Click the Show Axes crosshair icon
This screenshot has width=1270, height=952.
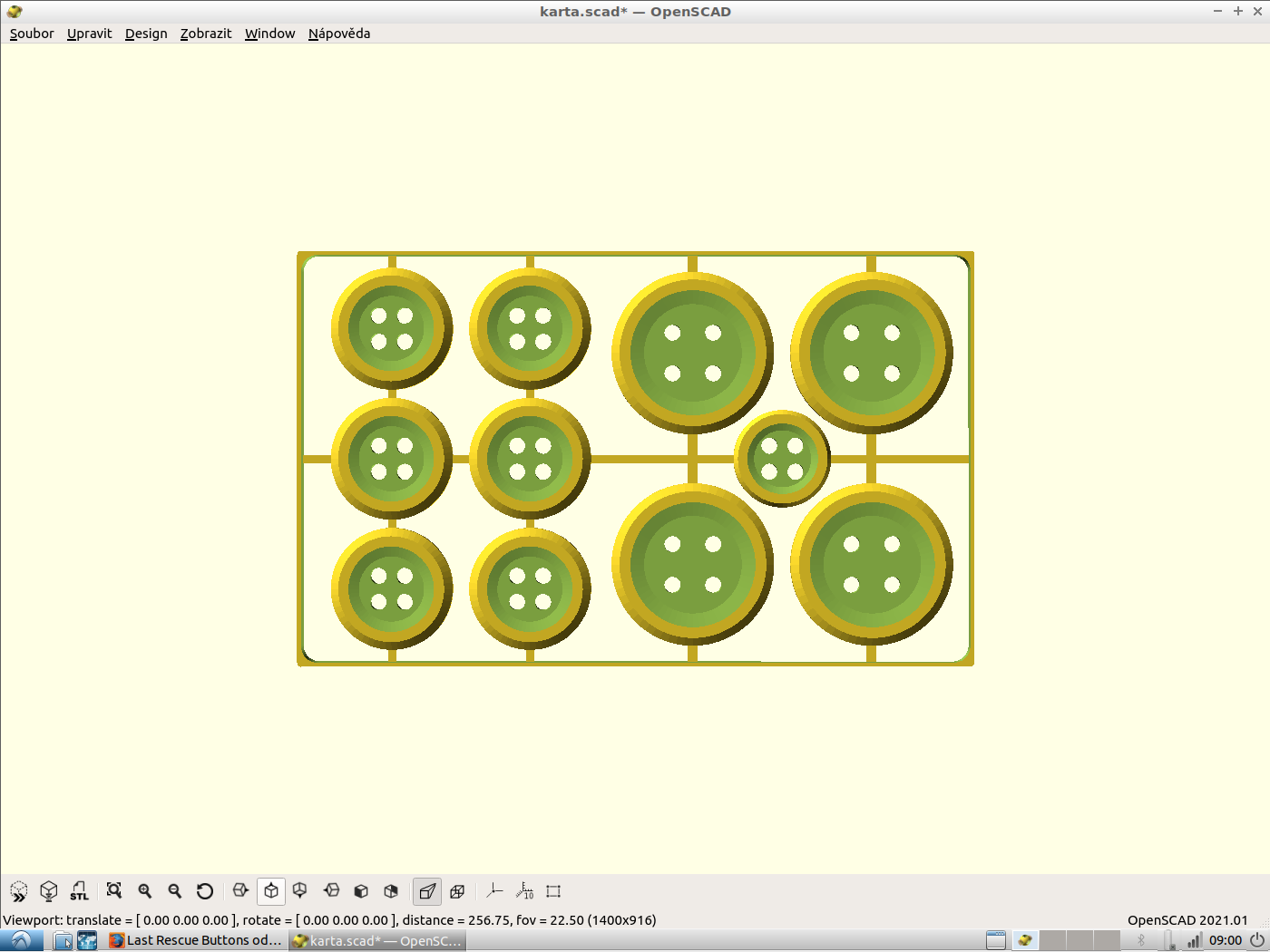point(494,891)
